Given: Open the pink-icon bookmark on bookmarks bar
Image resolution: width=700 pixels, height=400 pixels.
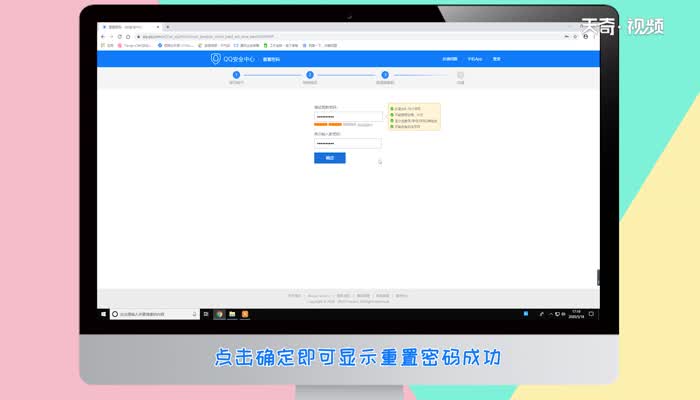Looking at the screenshot, I should 135,46.
